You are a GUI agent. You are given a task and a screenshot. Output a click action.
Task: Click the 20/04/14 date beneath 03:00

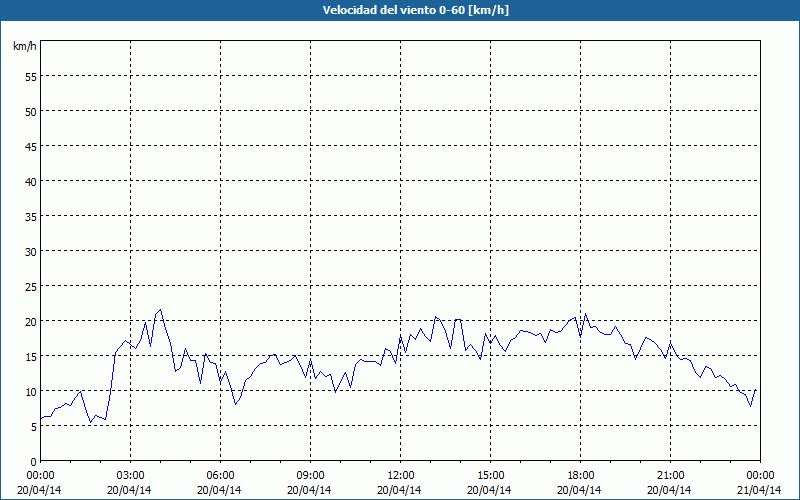129,490
